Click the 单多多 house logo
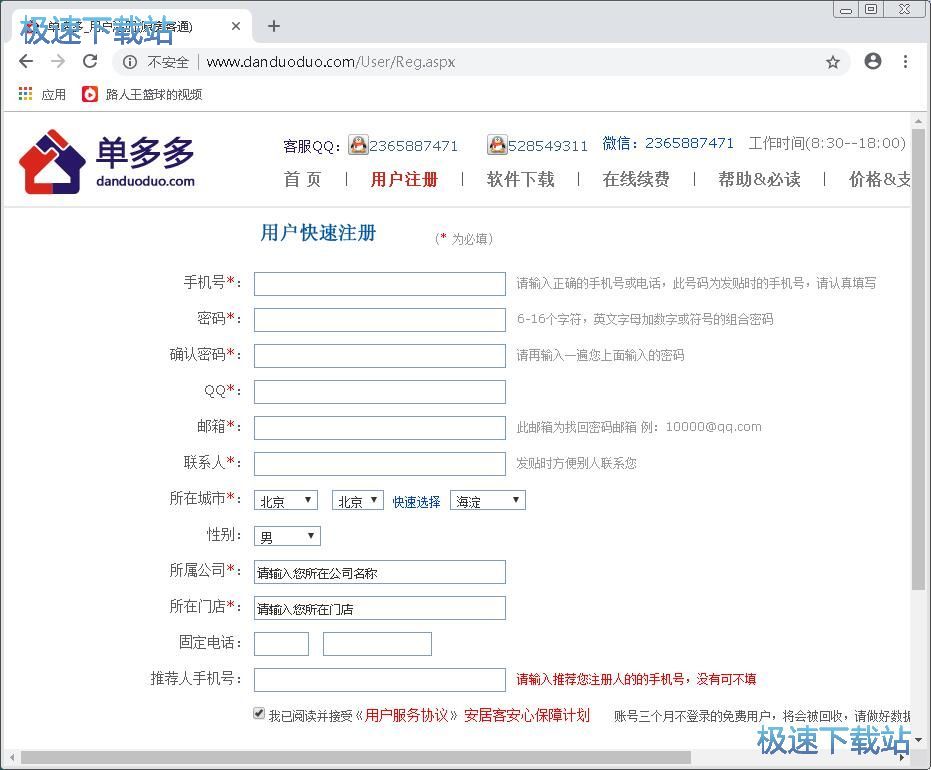 (52, 161)
